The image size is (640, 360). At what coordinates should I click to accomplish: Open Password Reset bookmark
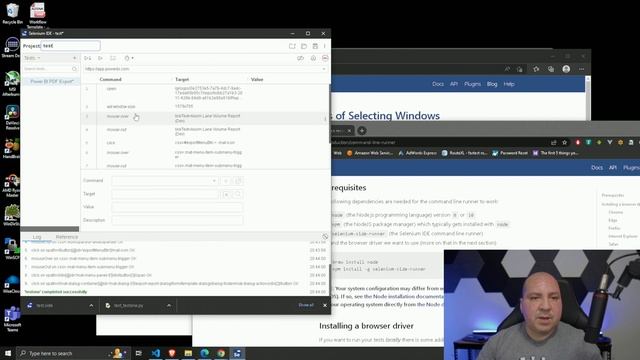[x=510, y=153]
